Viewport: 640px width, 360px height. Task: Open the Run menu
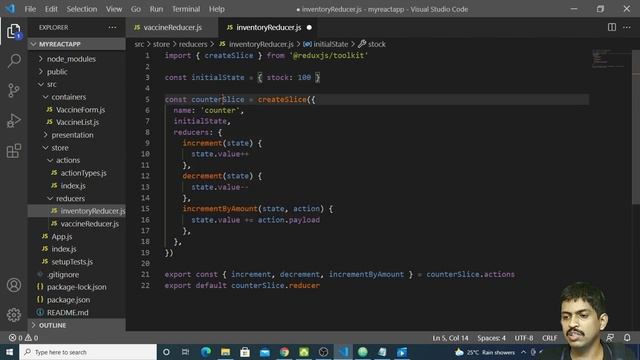click(156, 9)
